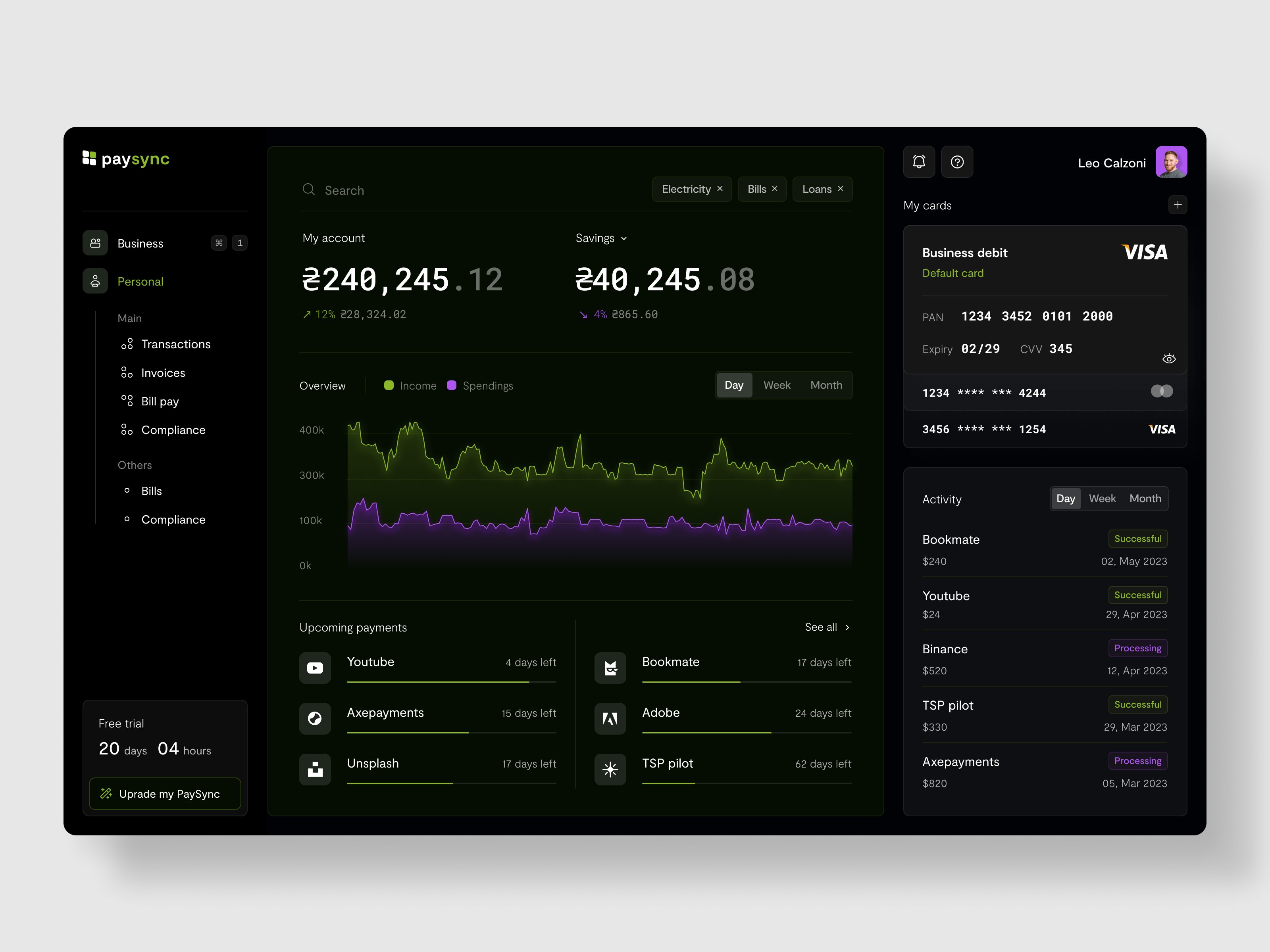Expand See all upcoming payments chevron
Viewport: 1270px width, 952px height.
point(847,627)
